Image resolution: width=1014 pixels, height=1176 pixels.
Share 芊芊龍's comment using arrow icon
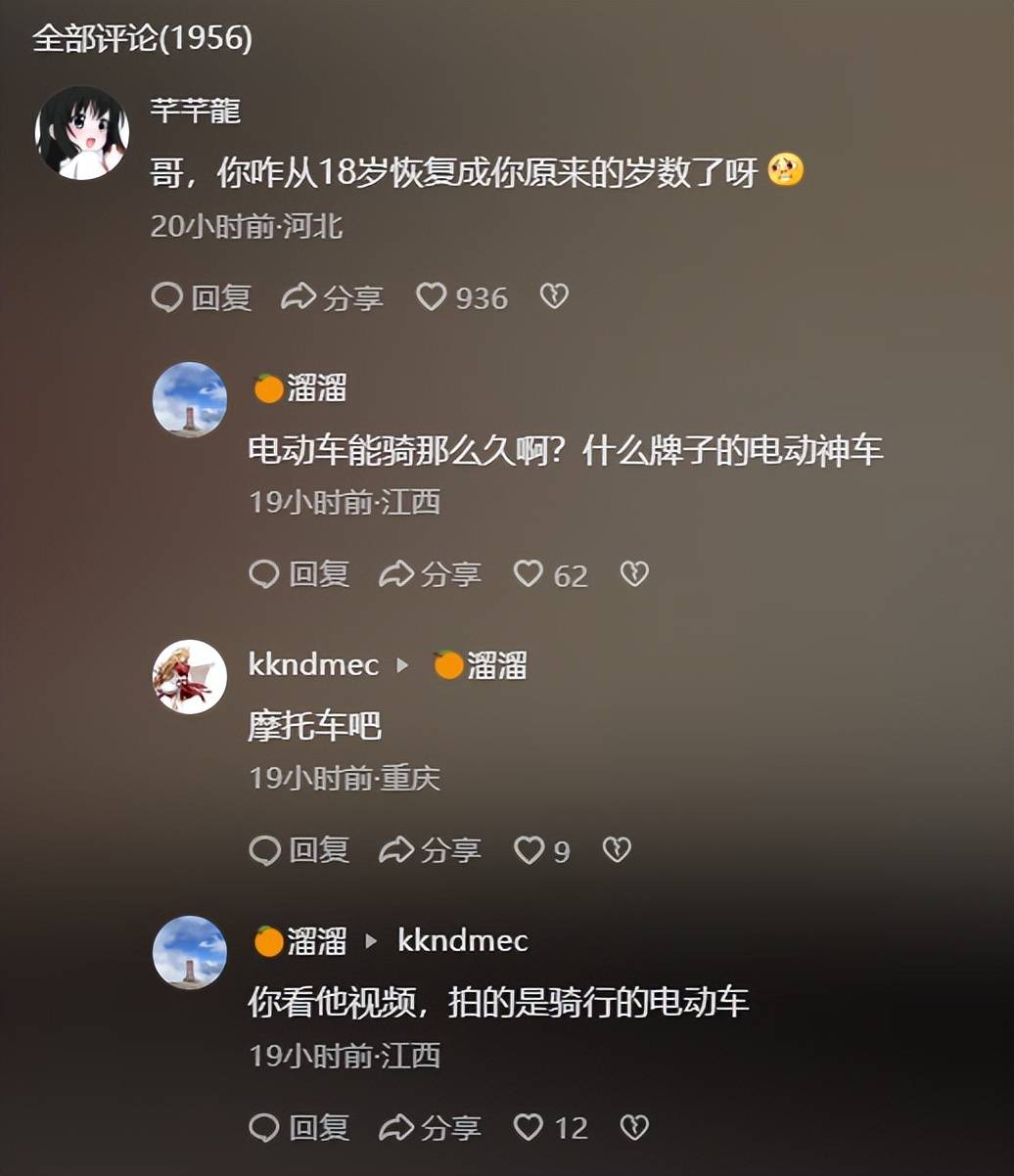pos(332,297)
